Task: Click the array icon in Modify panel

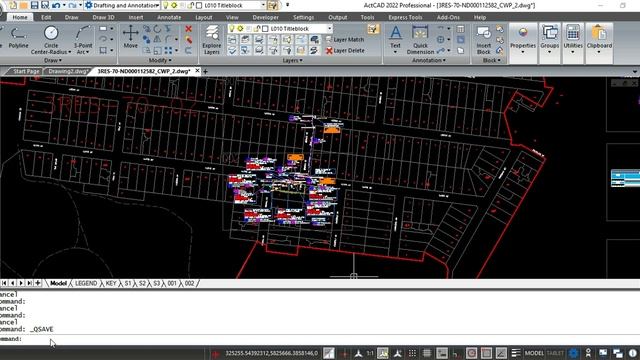Action: [168, 50]
